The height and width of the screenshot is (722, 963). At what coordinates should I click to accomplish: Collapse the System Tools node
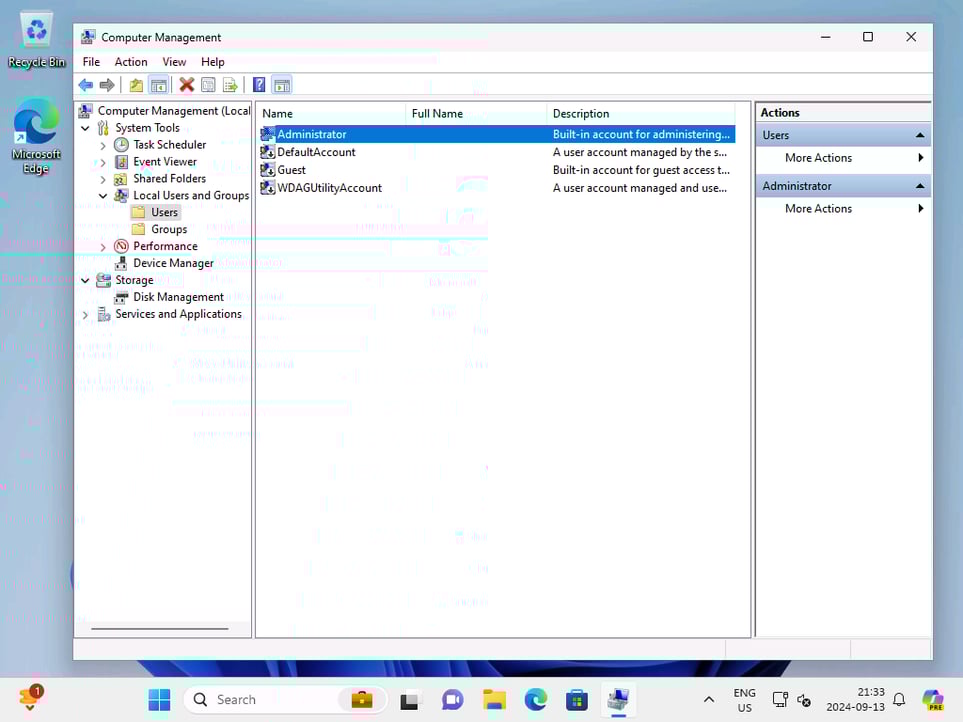coord(85,127)
